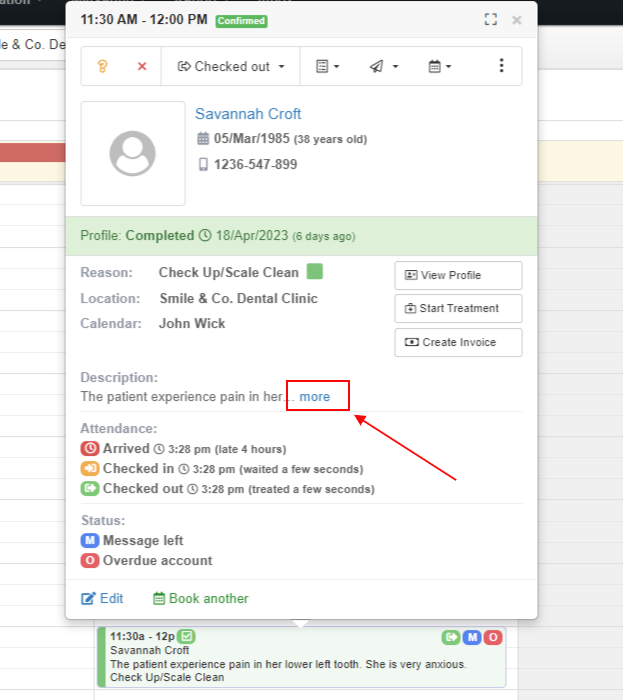Open Savannah Croft patient name link
Image resolution: width=623 pixels, height=700 pixels.
click(x=248, y=114)
